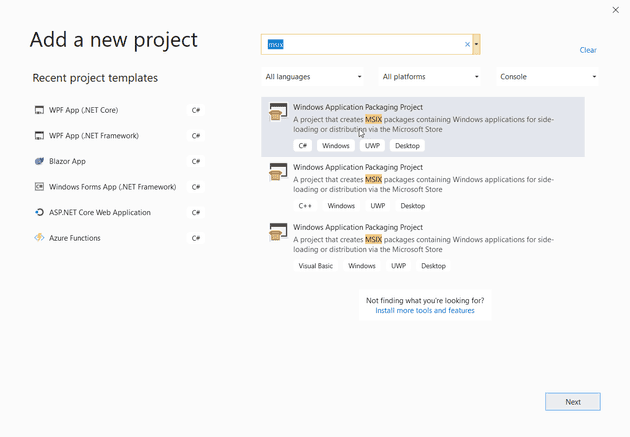Click the C# tag on first packaging project
This screenshot has height=437, width=630.
tap(303, 146)
